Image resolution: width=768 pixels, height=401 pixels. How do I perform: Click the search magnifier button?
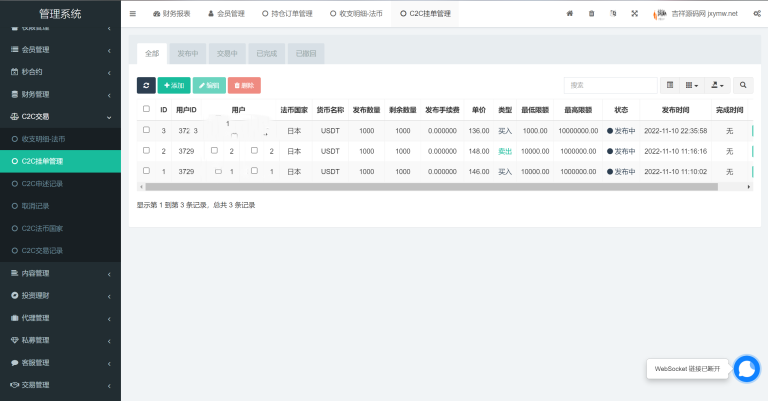click(745, 86)
